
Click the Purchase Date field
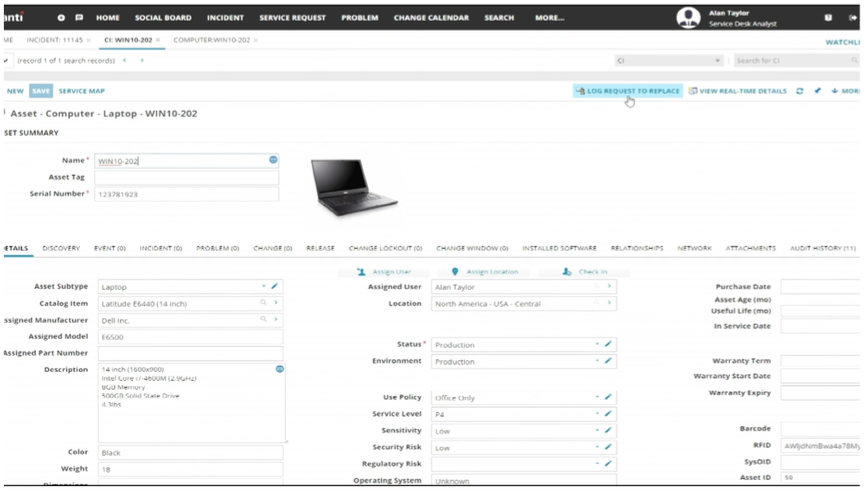(821, 287)
